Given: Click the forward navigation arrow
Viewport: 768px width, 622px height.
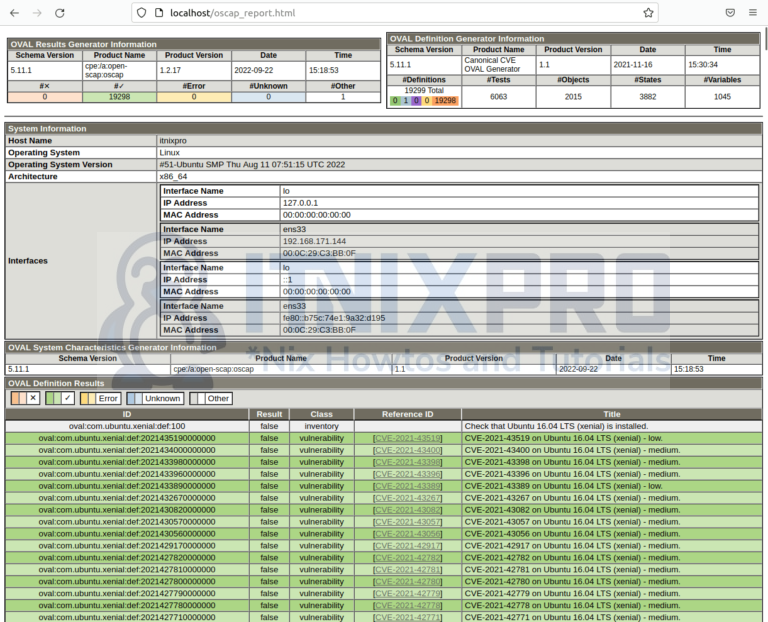Looking at the screenshot, I should [36, 13].
